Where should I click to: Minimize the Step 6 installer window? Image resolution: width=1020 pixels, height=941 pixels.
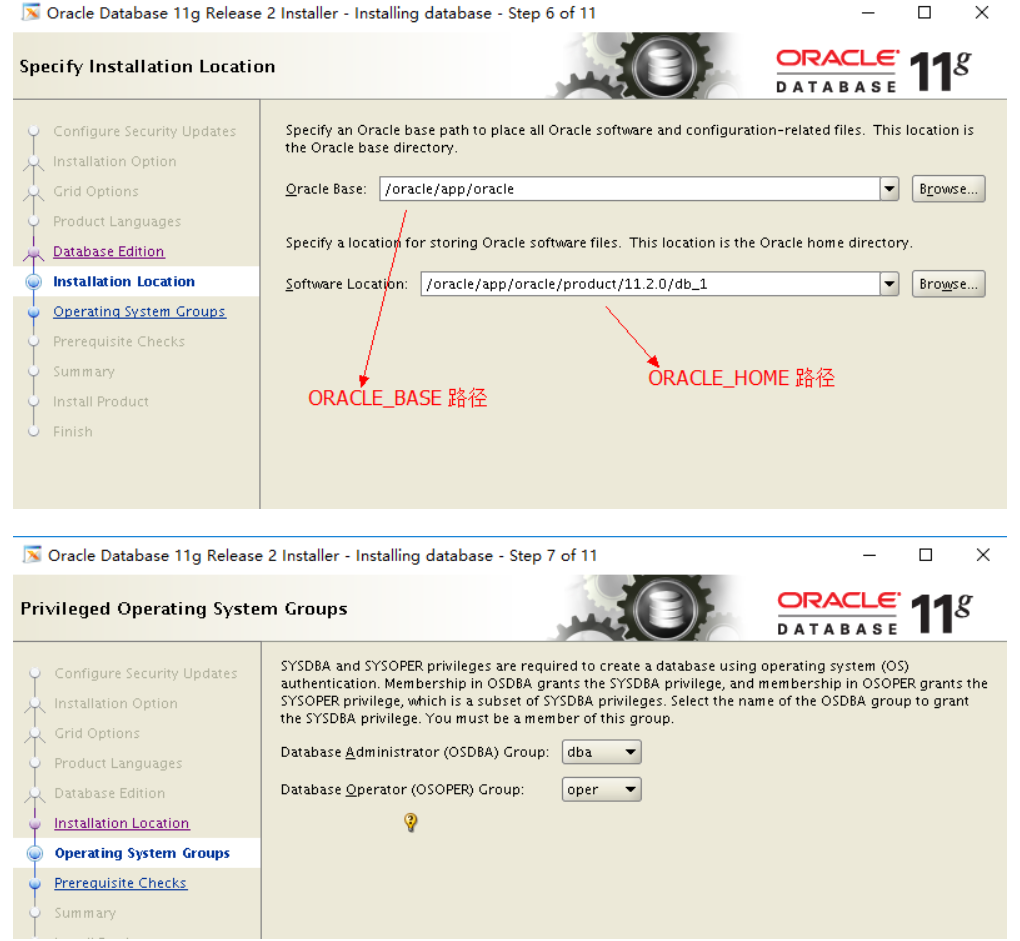coord(868,13)
